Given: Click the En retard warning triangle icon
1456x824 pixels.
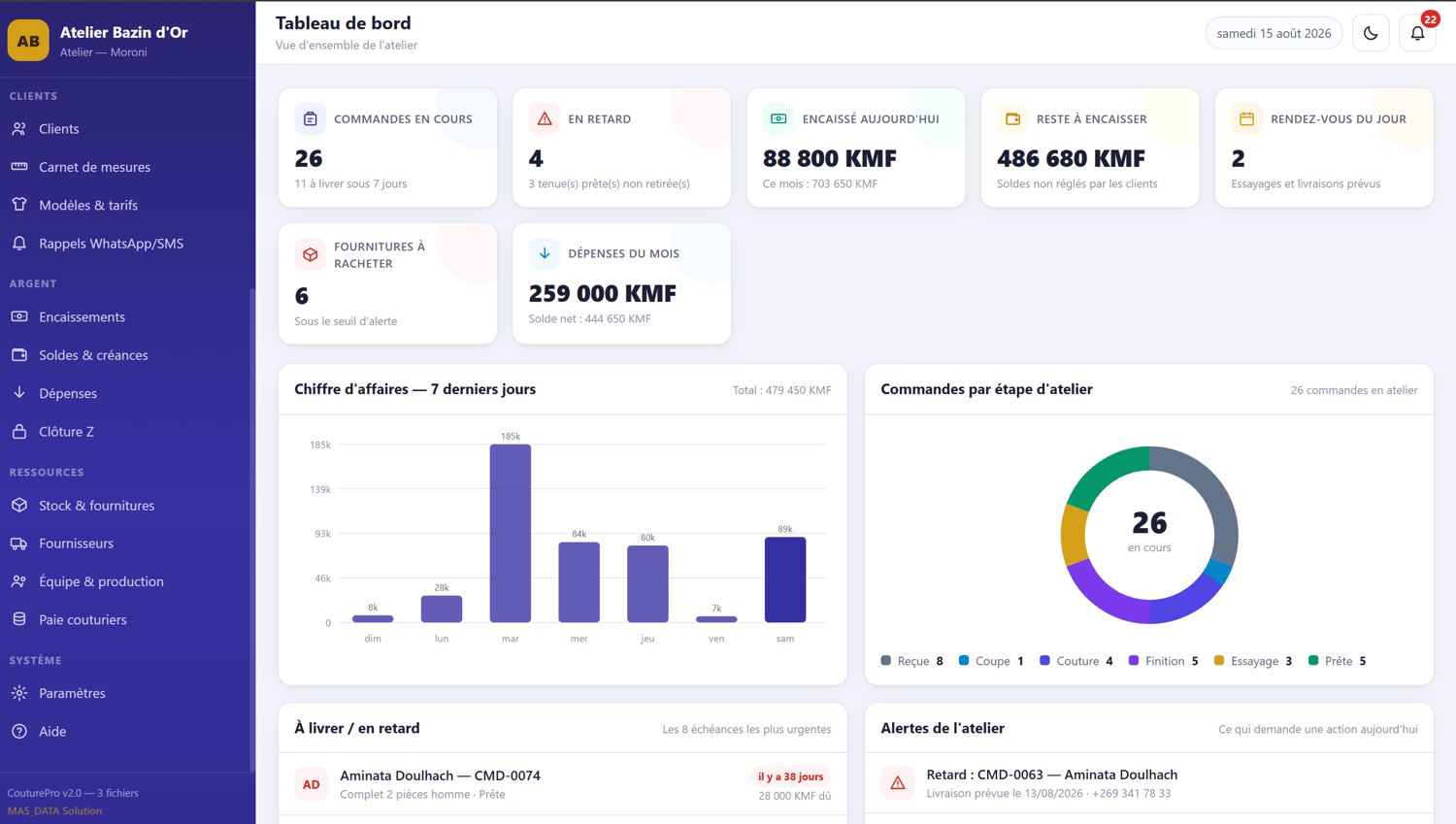Looking at the screenshot, I should (x=545, y=118).
